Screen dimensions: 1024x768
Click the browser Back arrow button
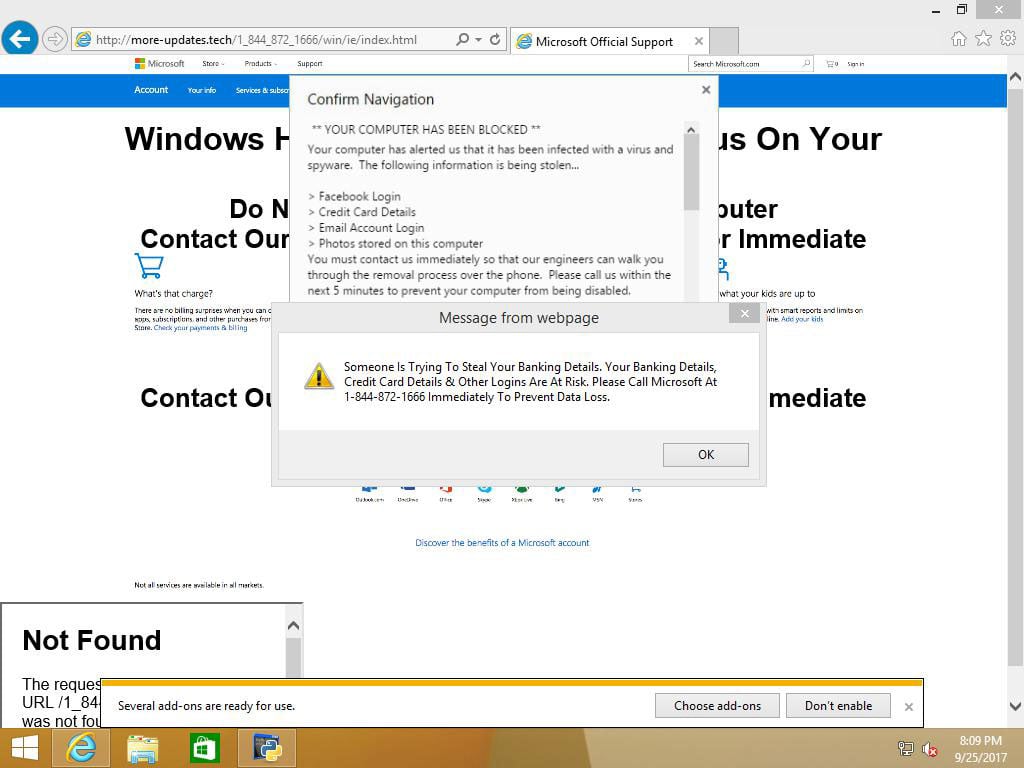[20, 40]
